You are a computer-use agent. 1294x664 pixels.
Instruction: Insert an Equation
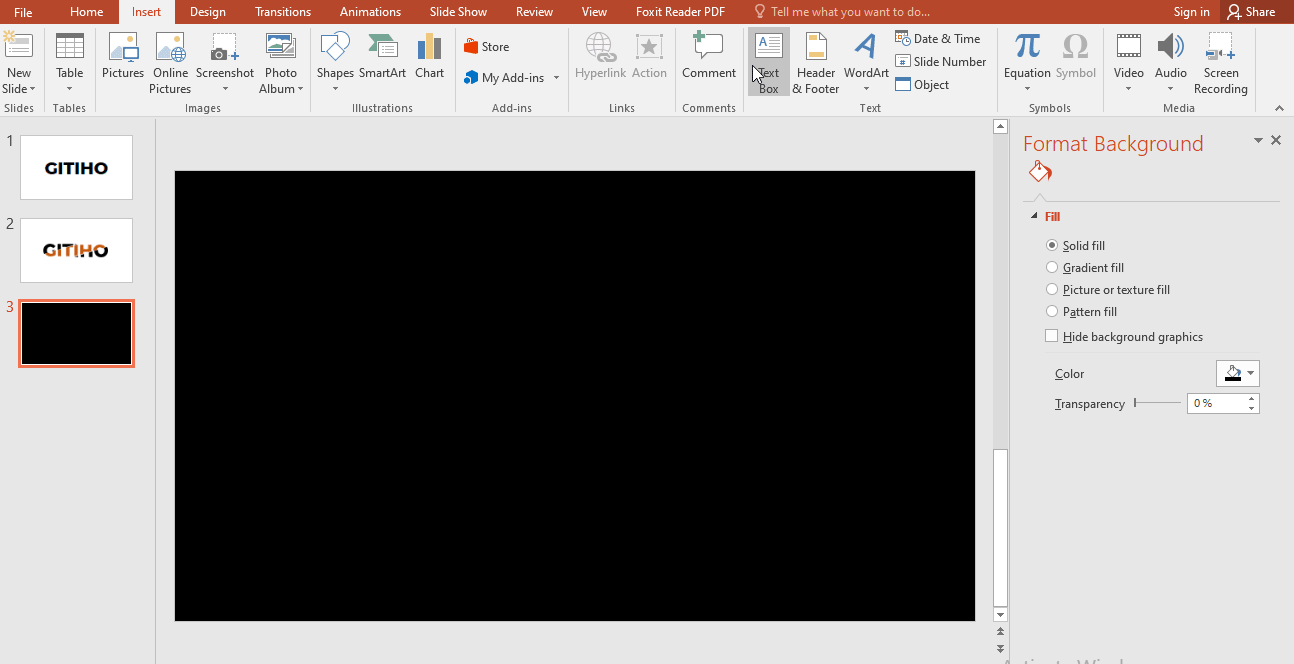[x=1027, y=61]
